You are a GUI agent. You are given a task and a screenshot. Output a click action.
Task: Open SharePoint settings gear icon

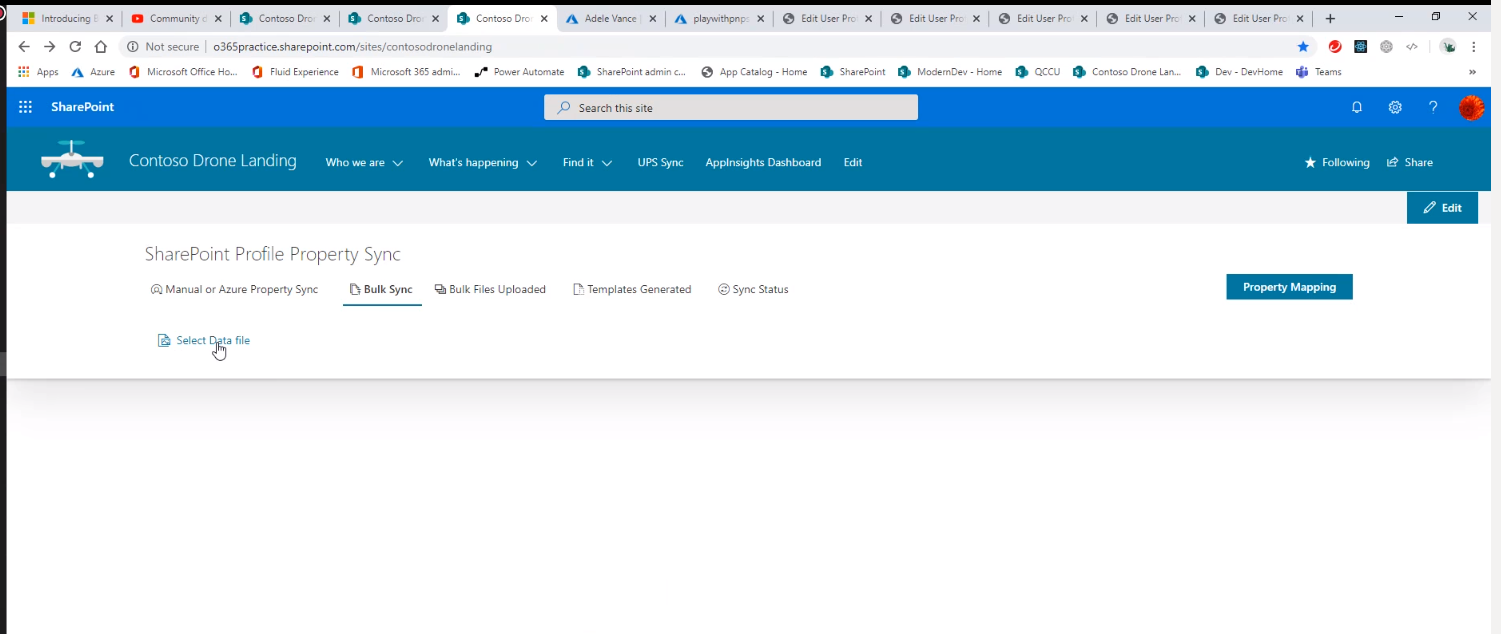[x=1395, y=107]
